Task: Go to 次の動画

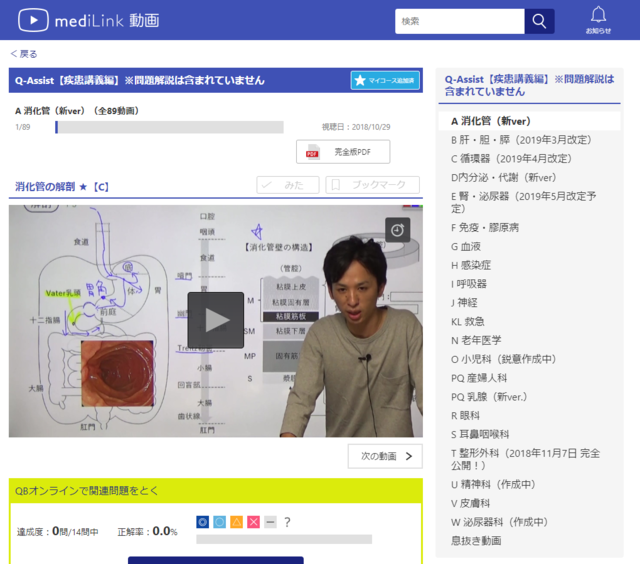Action: click(x=385, y=456)
